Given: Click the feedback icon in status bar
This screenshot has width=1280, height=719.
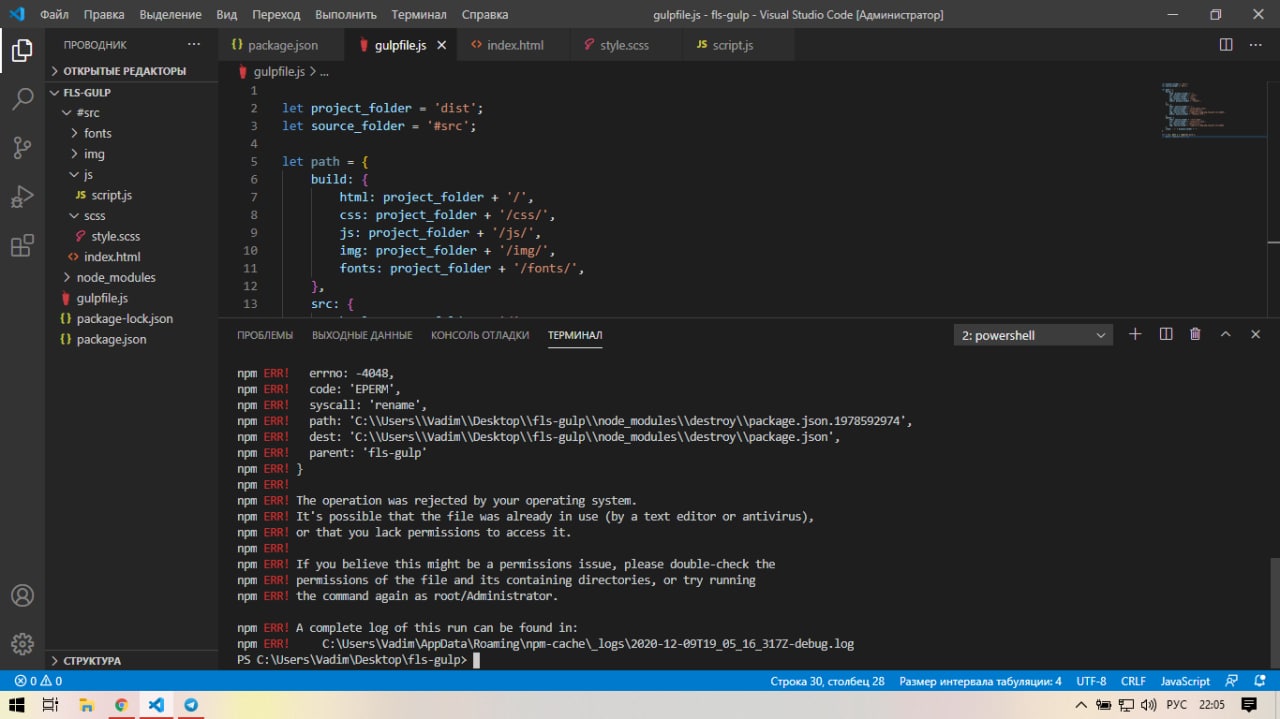Looking at the screenshot, I should pyautogui.click(x=1232, y=681).
